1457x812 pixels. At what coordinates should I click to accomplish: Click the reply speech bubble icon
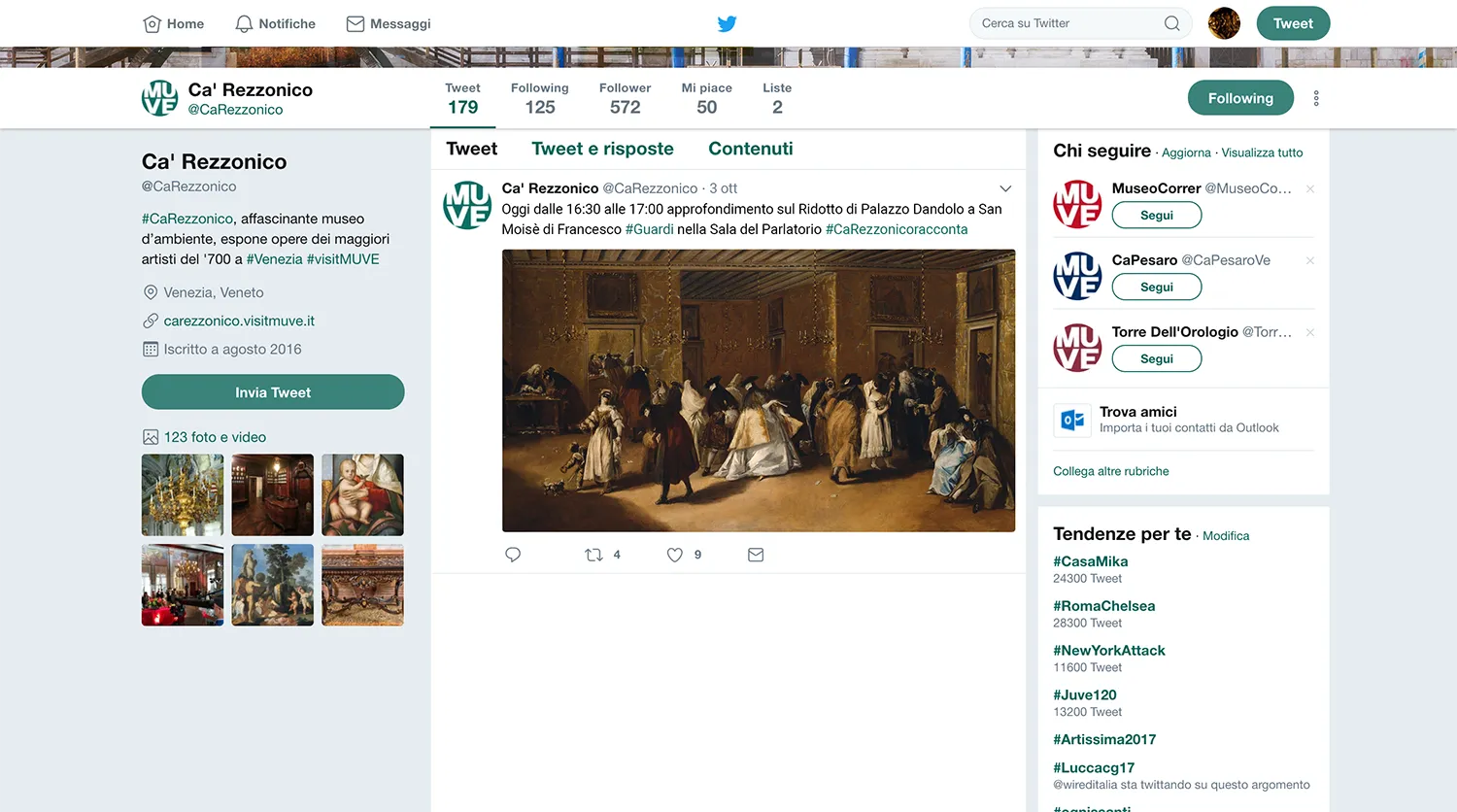tap(513, 555)
